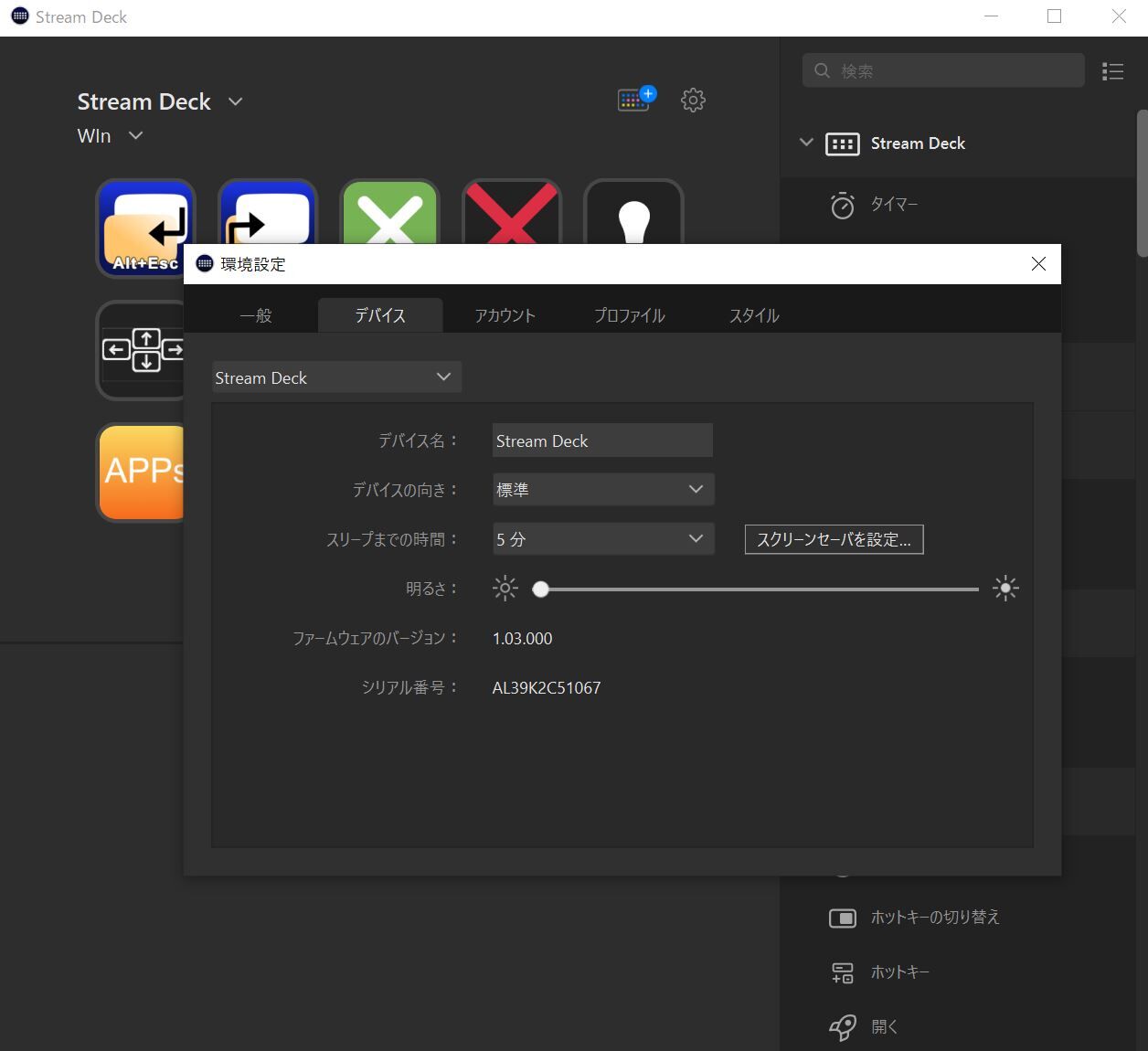The width and height of the screenshot is (1148, 1051).
Task: Click the blue window-switch arrow key
Action: click(x=268, y=212)
